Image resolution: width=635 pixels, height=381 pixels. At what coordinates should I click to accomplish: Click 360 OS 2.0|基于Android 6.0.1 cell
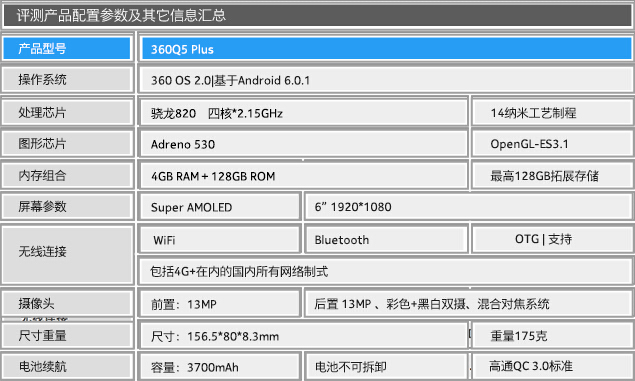coord(387,80)
